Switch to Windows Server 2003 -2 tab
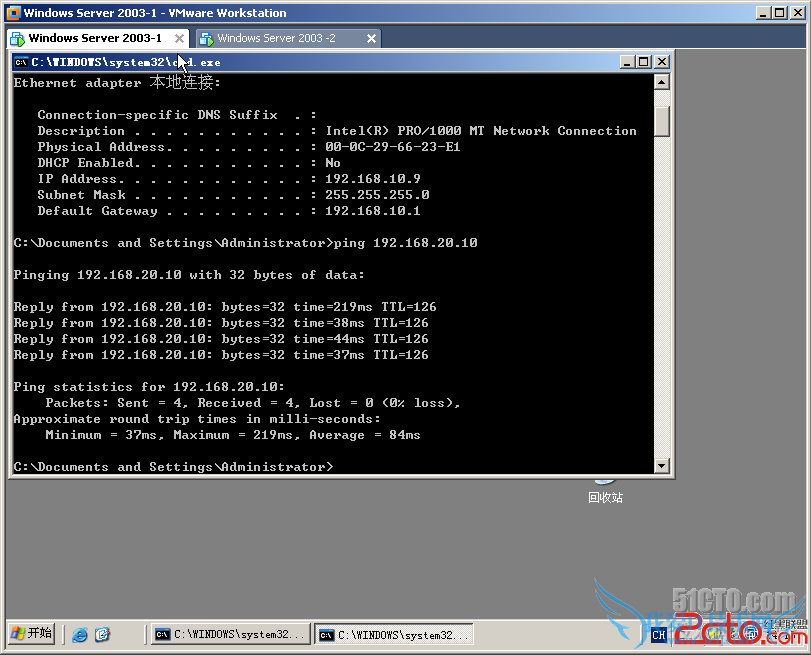This screenshot has height=655, width=811. (x=288, y=38)
